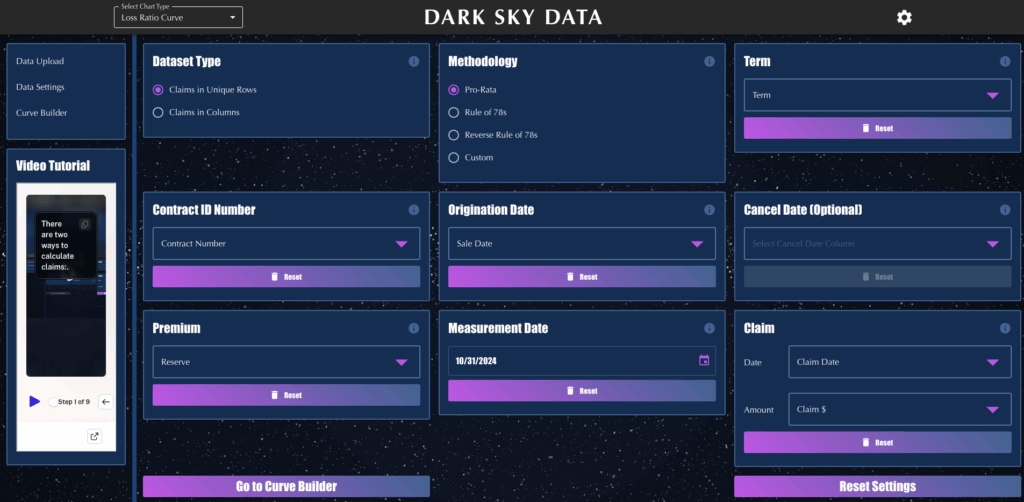1024x502 pixels.
Task: Play the video tutorial
Action: click(35, 401)
